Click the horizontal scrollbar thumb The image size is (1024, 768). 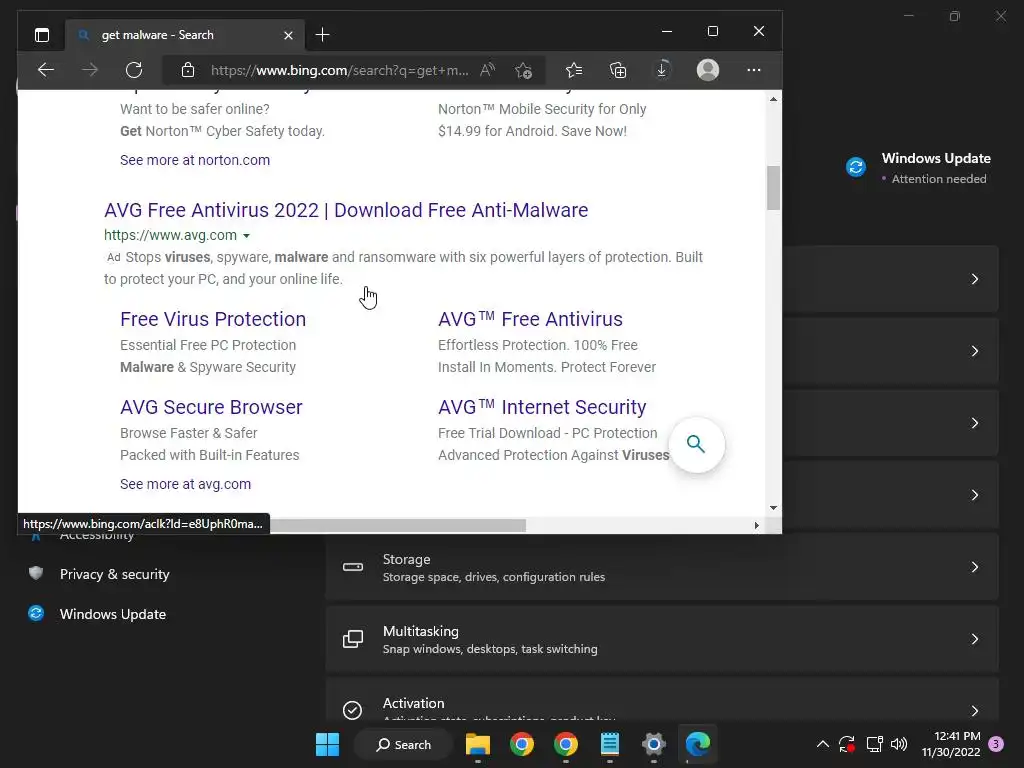[x=398, y=526]
